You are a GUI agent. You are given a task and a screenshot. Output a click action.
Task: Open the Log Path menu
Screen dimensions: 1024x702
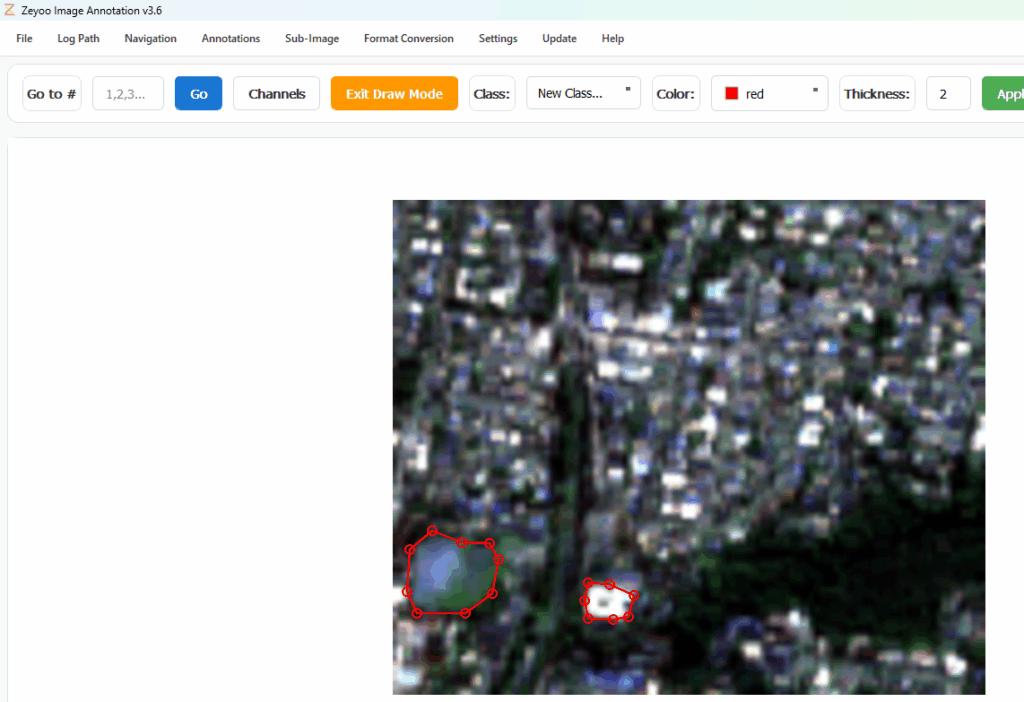point(78,39)
